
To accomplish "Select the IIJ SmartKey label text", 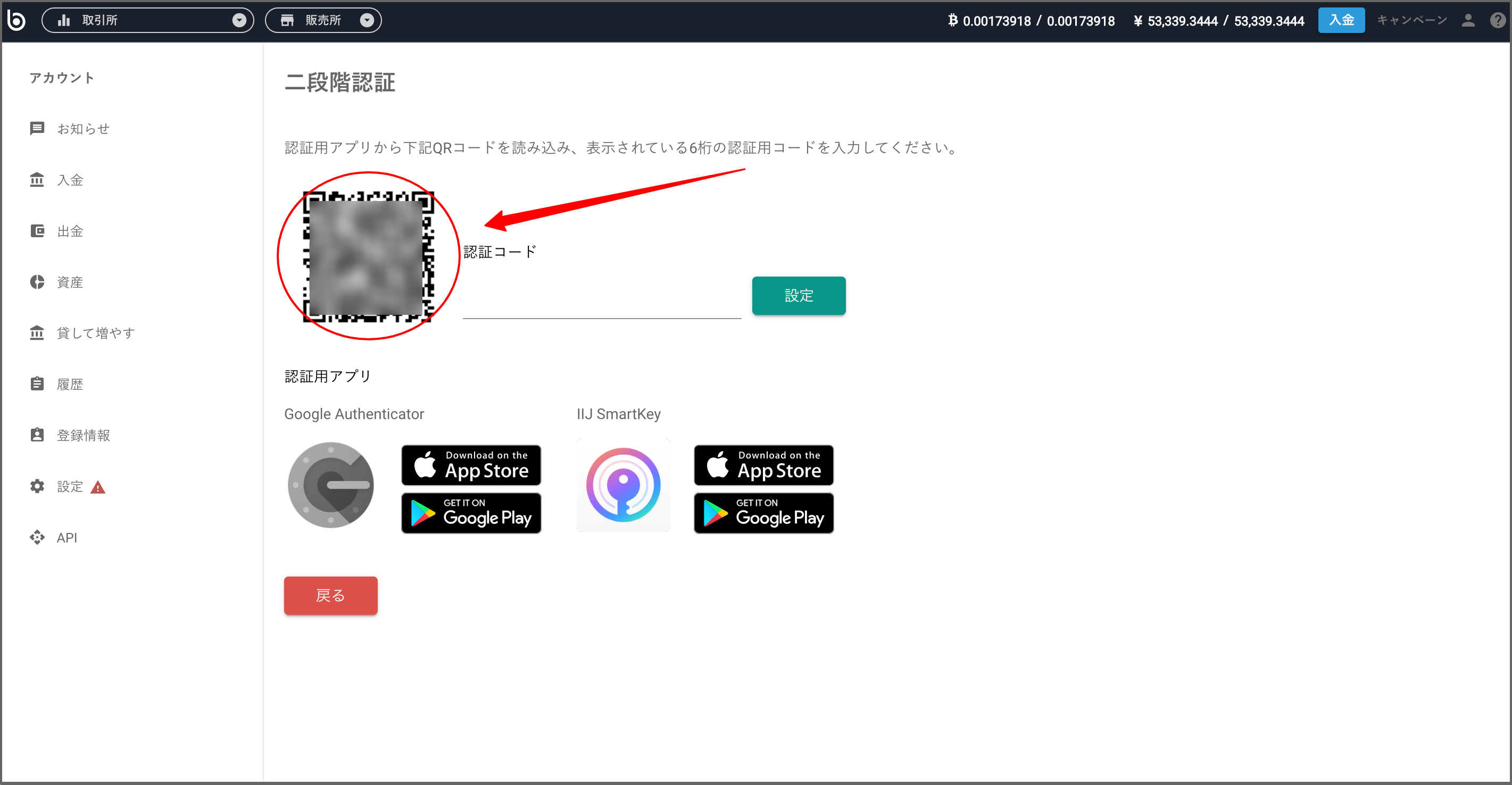I will (x=619, y=414).
